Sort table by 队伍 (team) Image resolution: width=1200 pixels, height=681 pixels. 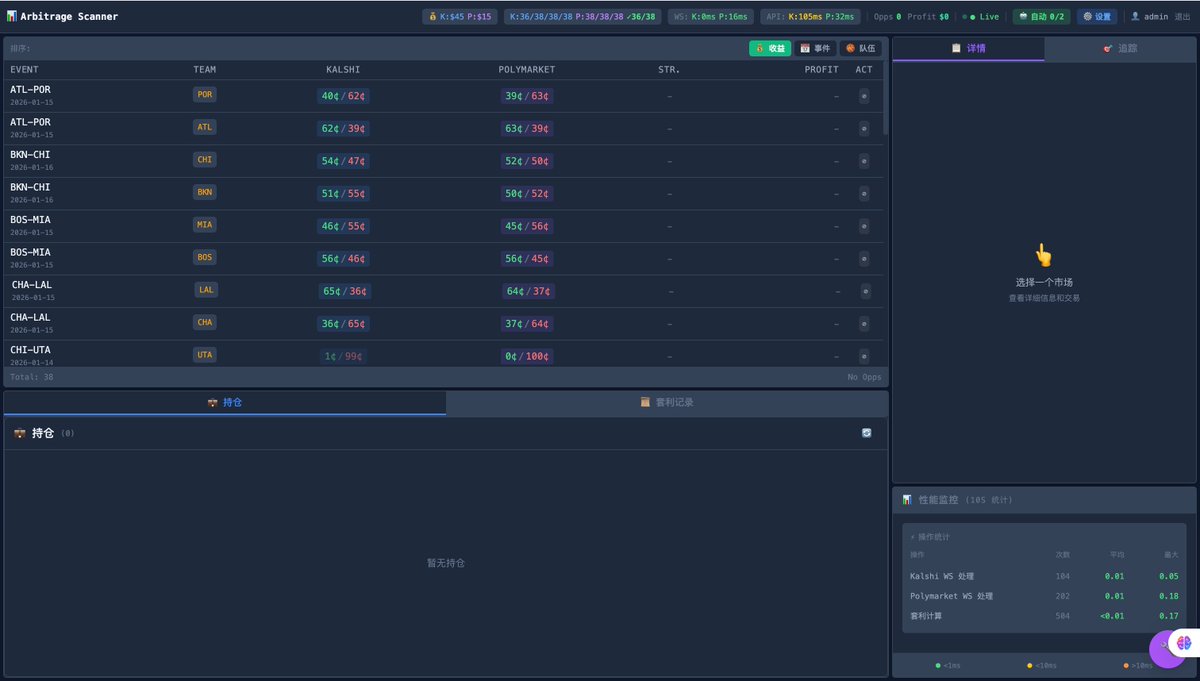(860, 48)
